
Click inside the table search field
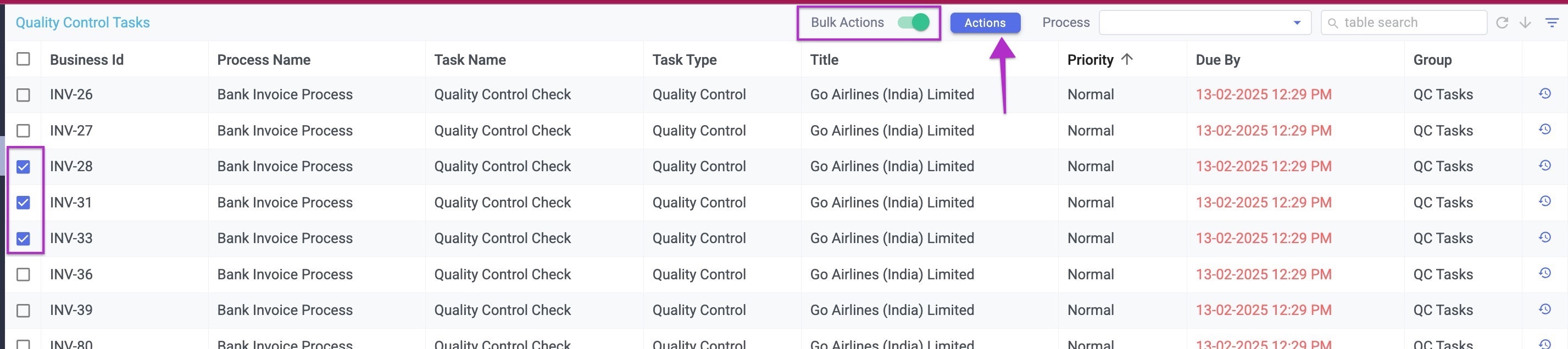tap(1400, 22)
